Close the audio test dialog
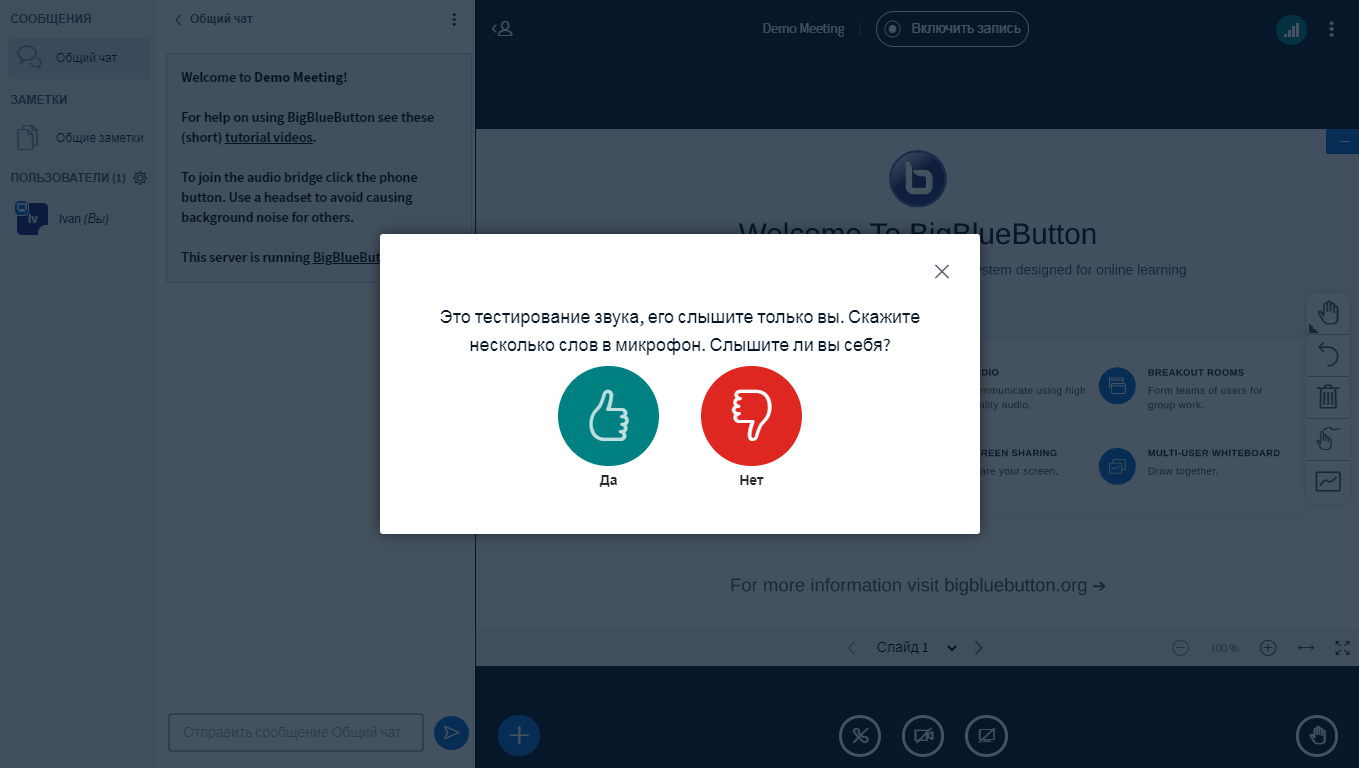The image size is (1359, 768). (941, 271)
